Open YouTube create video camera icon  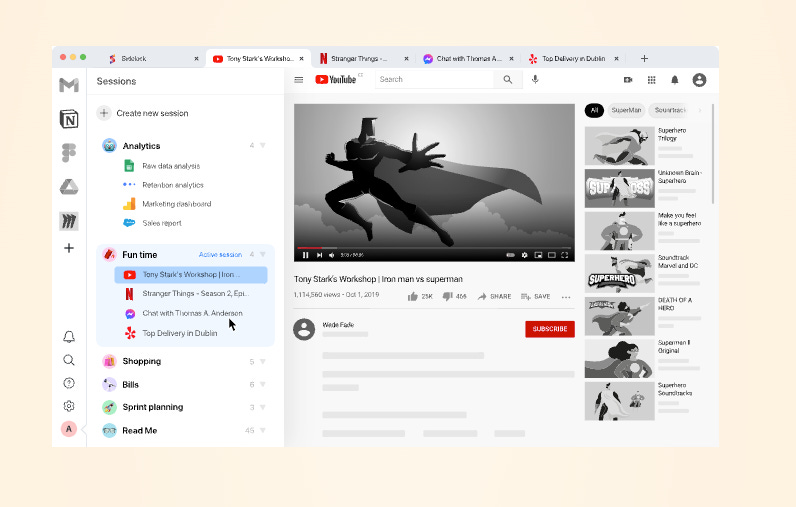click(x=628, y=80)
